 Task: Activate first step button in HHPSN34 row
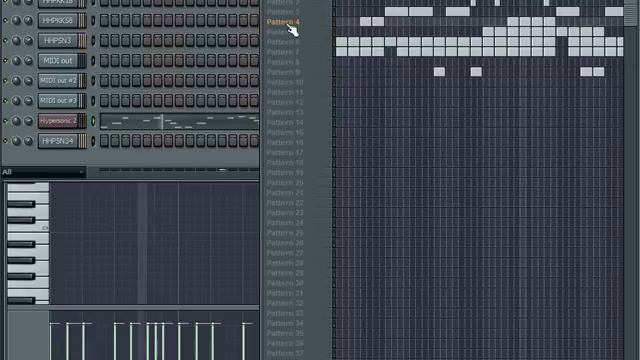(104, 141)
